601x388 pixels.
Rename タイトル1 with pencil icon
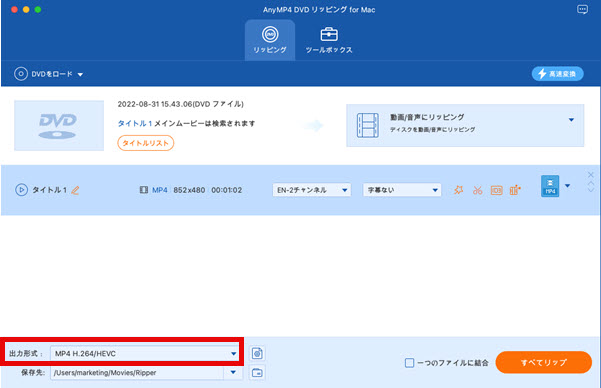pyautogui.click(x=76, y=190)
